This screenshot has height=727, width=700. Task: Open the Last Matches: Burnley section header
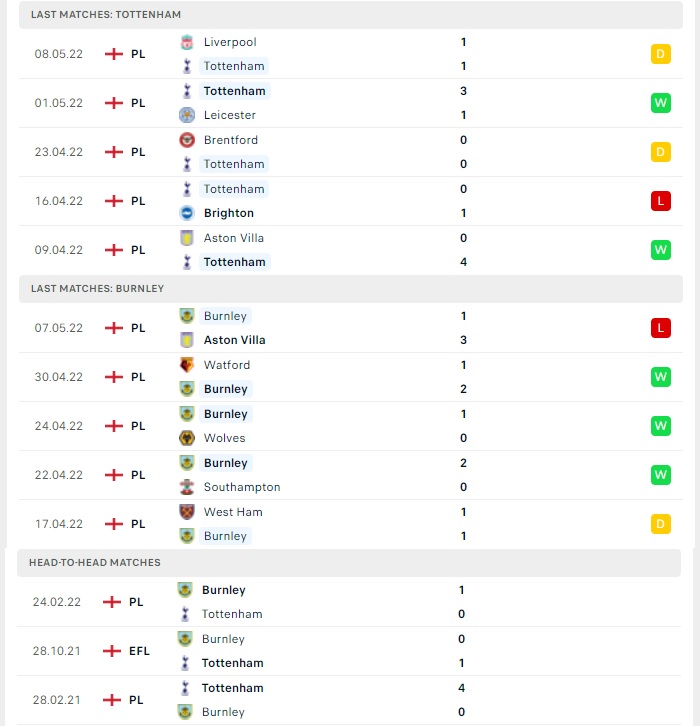pyautogui.click(x=350, y=289)
